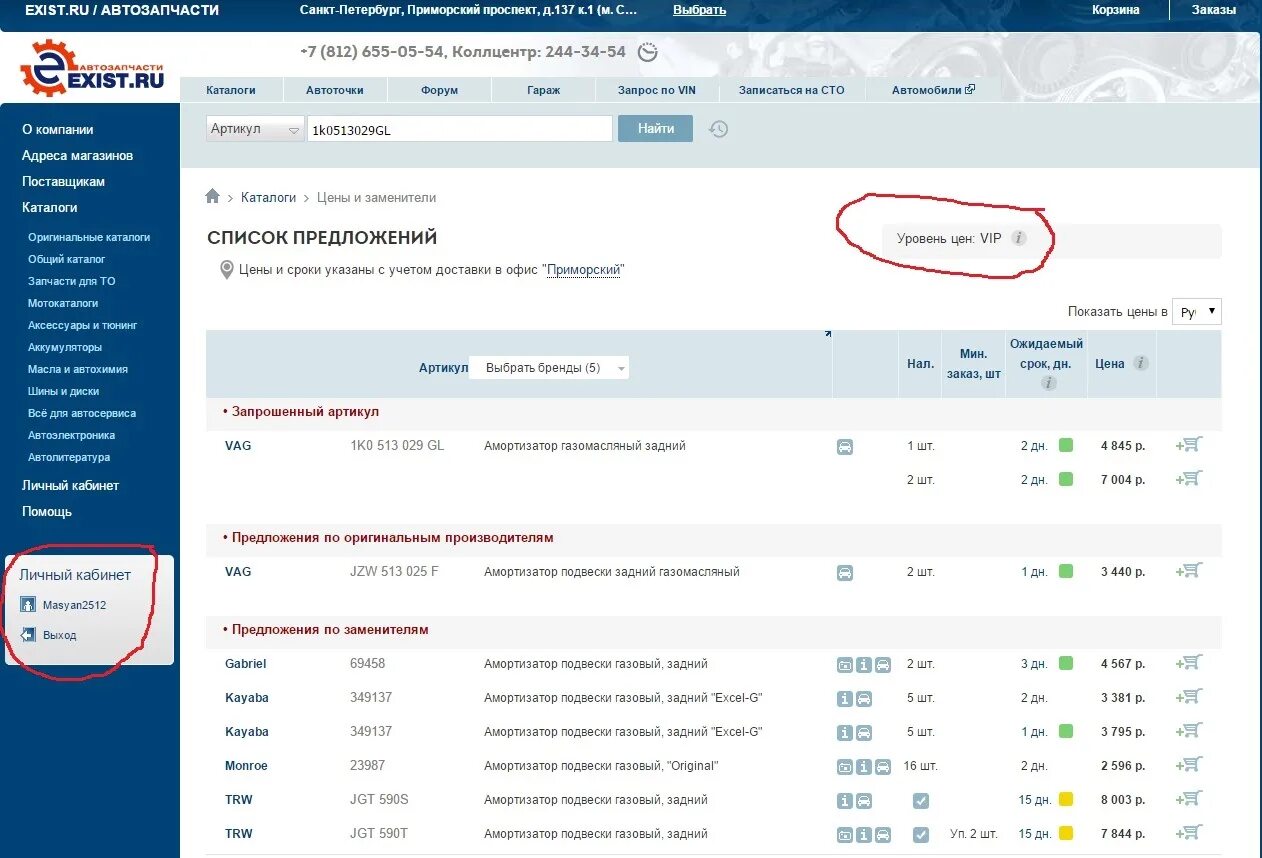Click availability checkmark in TRW JGT 590T row

(921, 835)
